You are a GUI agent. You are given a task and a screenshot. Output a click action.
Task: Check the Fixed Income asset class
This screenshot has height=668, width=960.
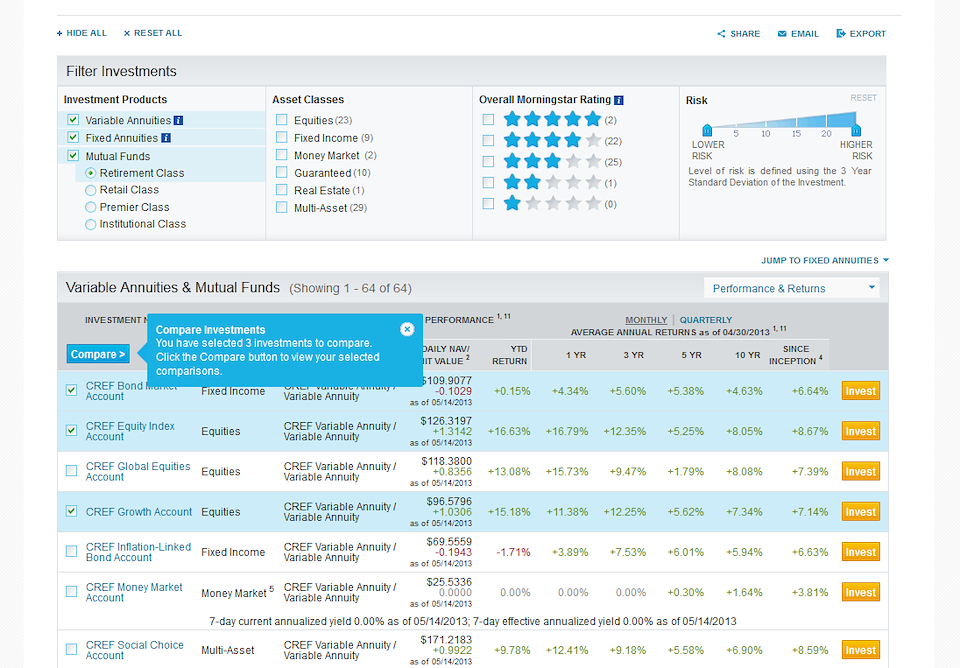click(x=282, y=137)
